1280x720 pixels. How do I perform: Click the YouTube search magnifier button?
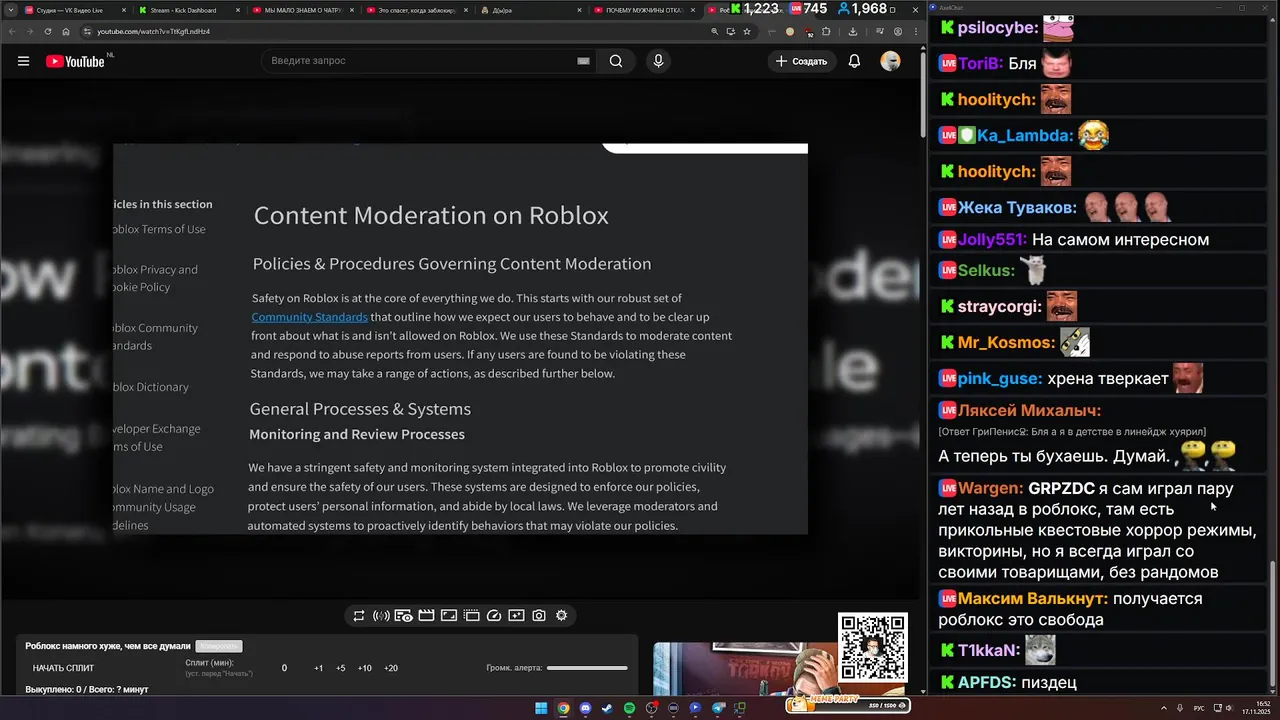pyautogui.click(x=616, y=61)
